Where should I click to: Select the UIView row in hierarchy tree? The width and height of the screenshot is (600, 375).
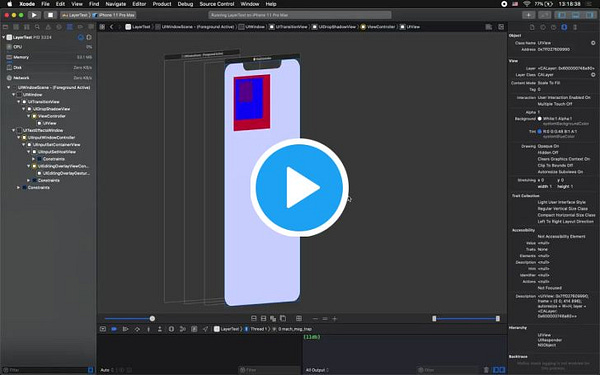tap(48, 123)
